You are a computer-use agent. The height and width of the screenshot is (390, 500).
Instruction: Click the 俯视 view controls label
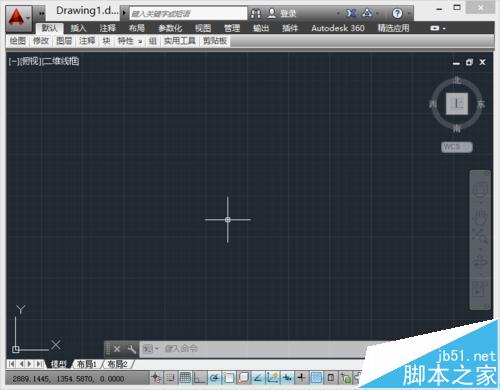tap(30, 61)
